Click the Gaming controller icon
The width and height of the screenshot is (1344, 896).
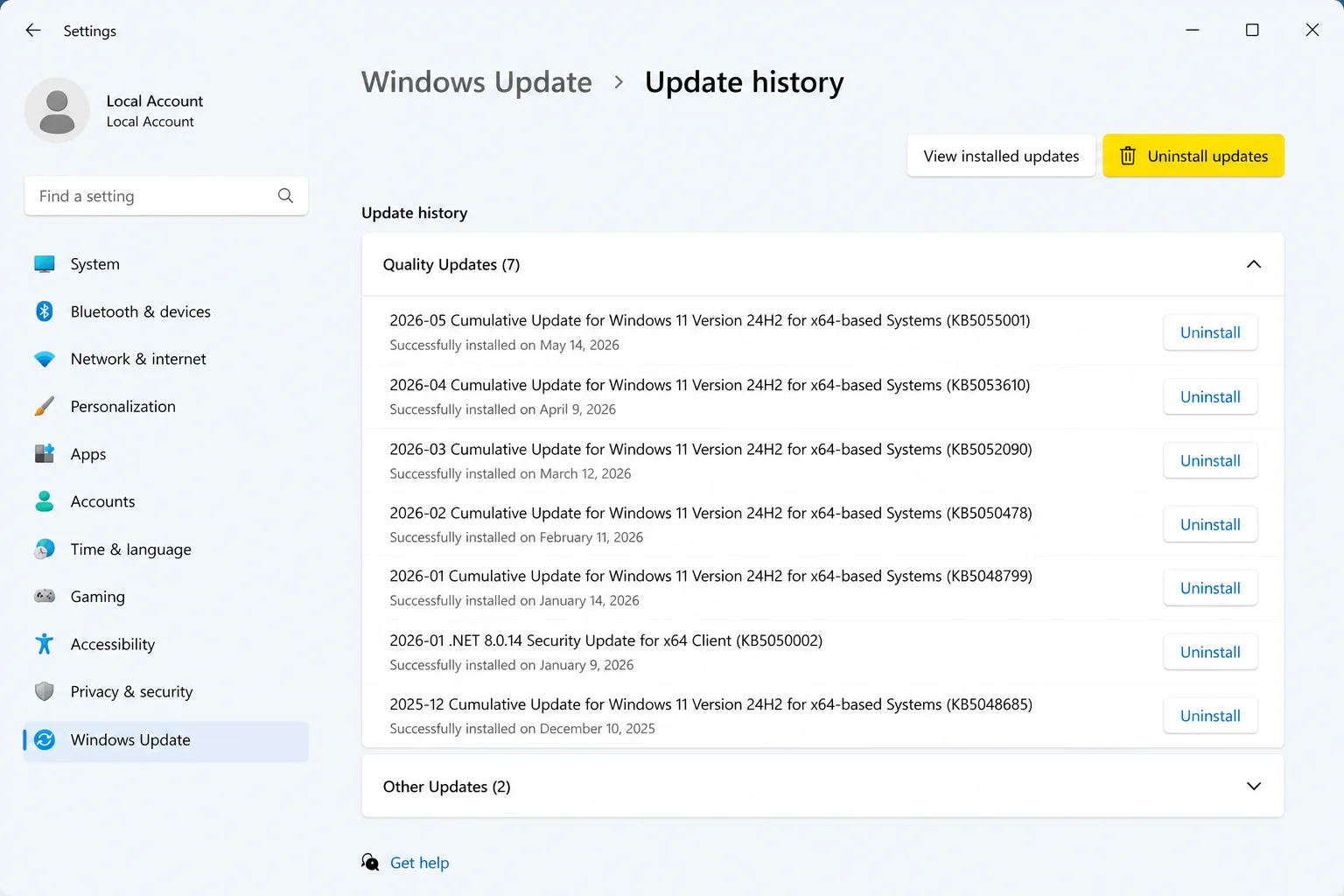click(45, 596)
